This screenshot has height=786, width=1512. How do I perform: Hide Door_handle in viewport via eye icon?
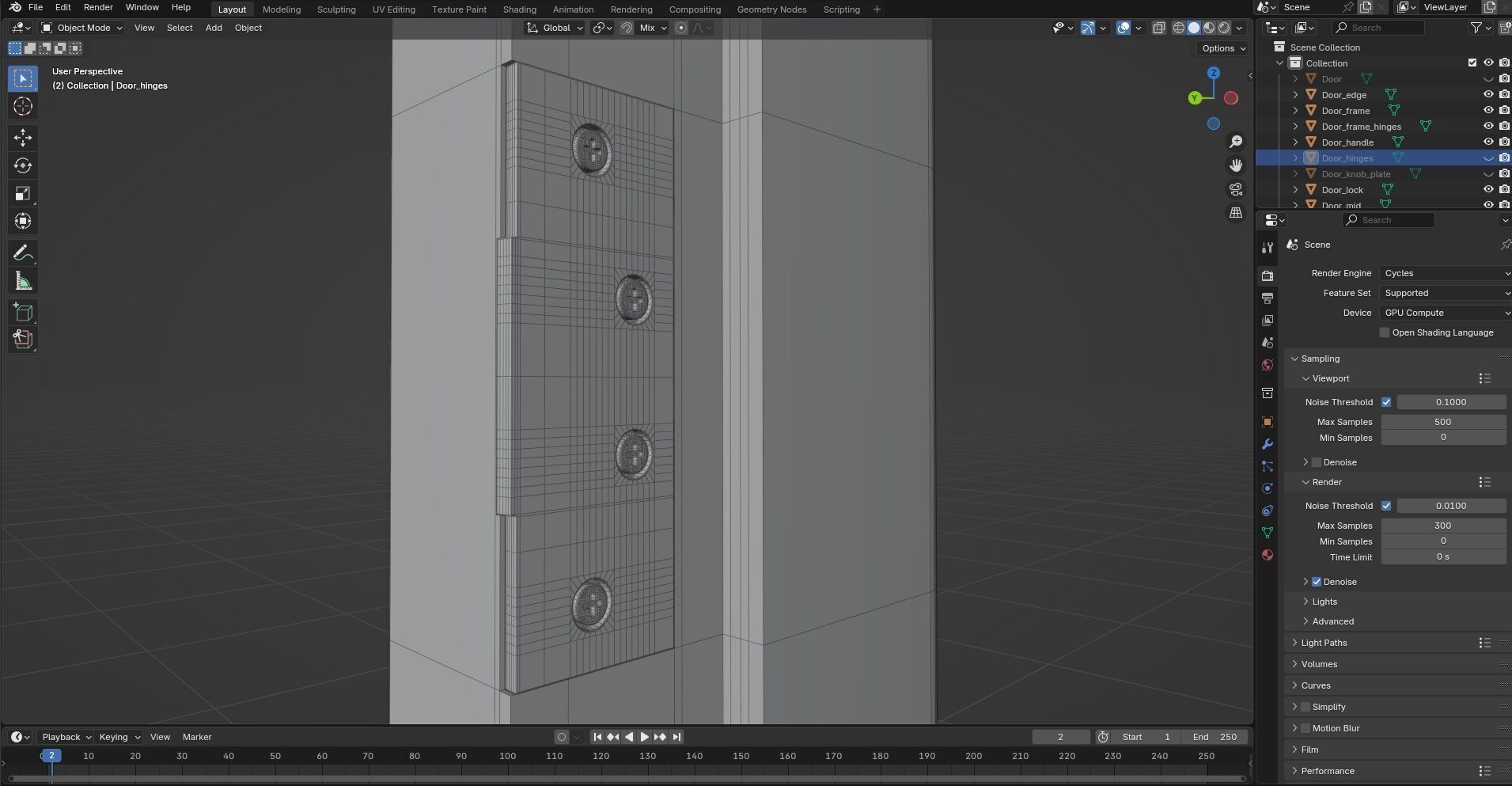[1488, 142]
